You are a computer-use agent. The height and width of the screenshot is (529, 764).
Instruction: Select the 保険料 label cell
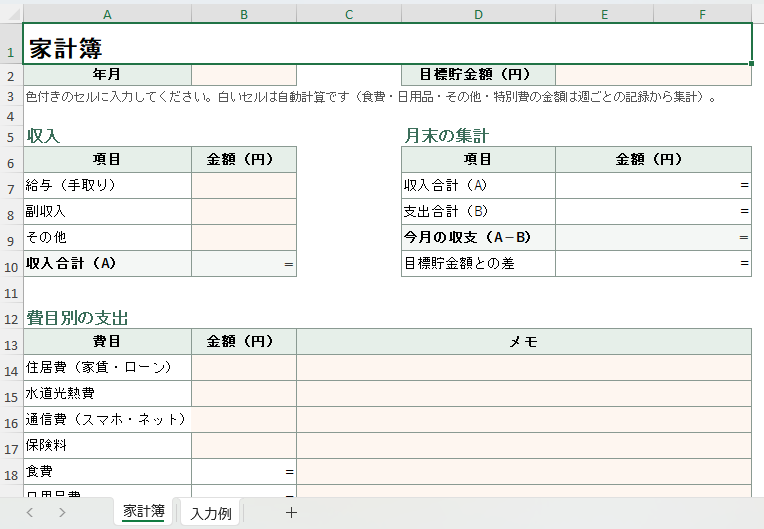coord(107,446)
